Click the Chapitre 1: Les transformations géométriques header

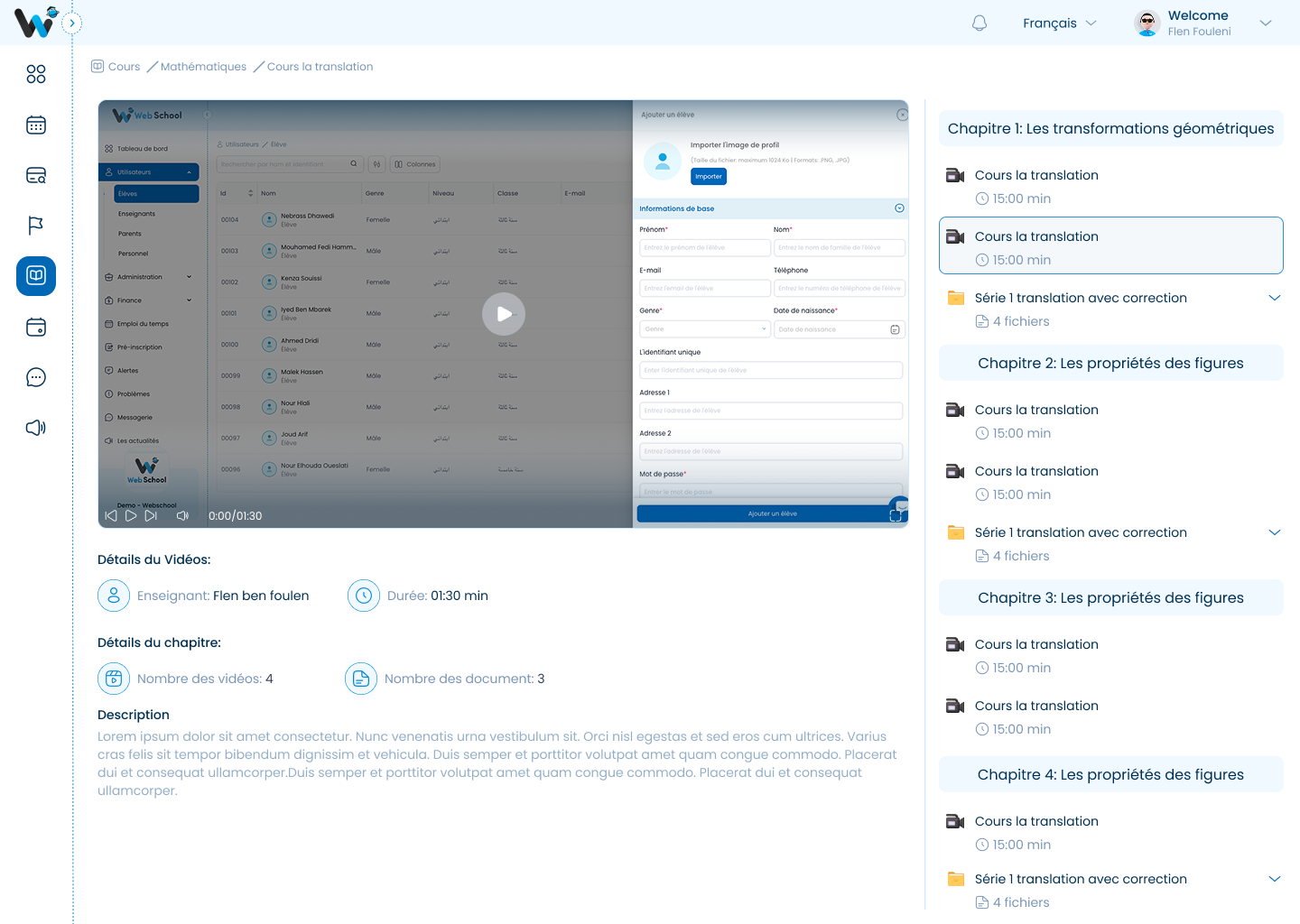(1111, 128)
